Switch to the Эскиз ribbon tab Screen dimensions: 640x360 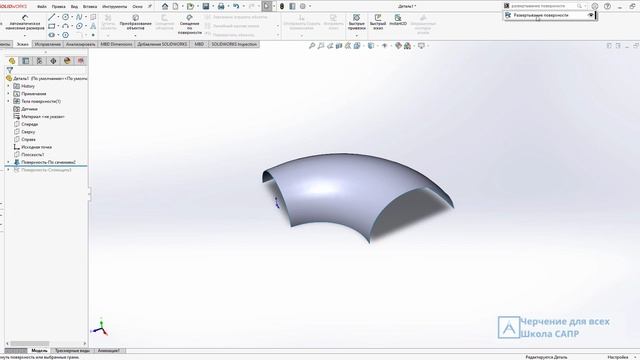[22, 44]
